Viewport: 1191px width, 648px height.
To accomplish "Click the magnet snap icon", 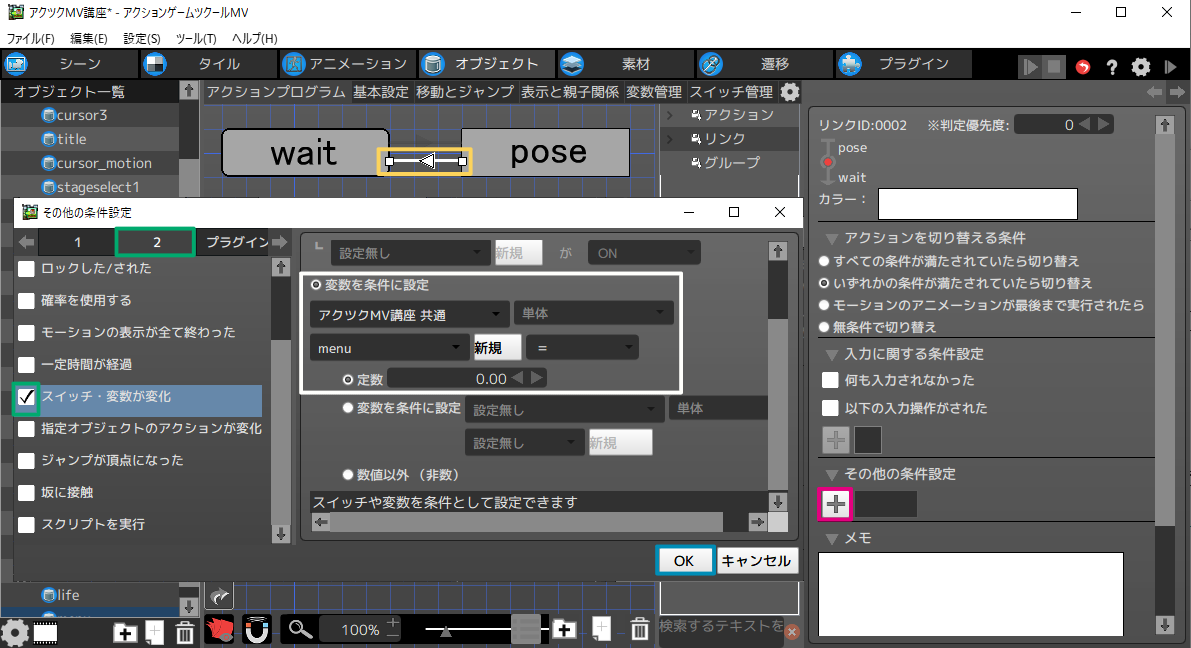I will 257,630.
